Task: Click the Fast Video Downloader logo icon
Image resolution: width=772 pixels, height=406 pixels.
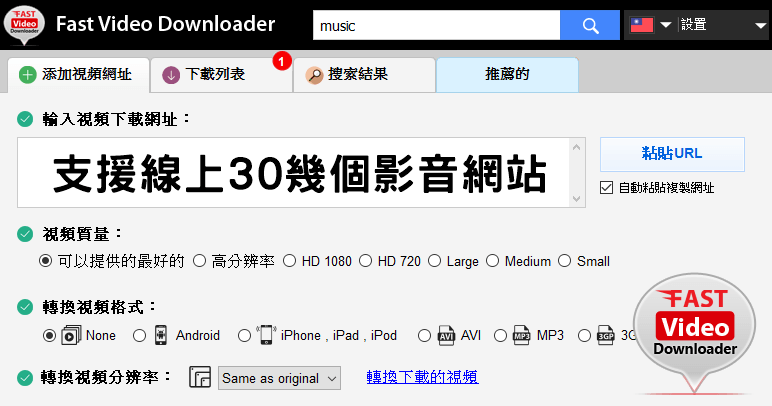Action: click(x=24, y=24)
